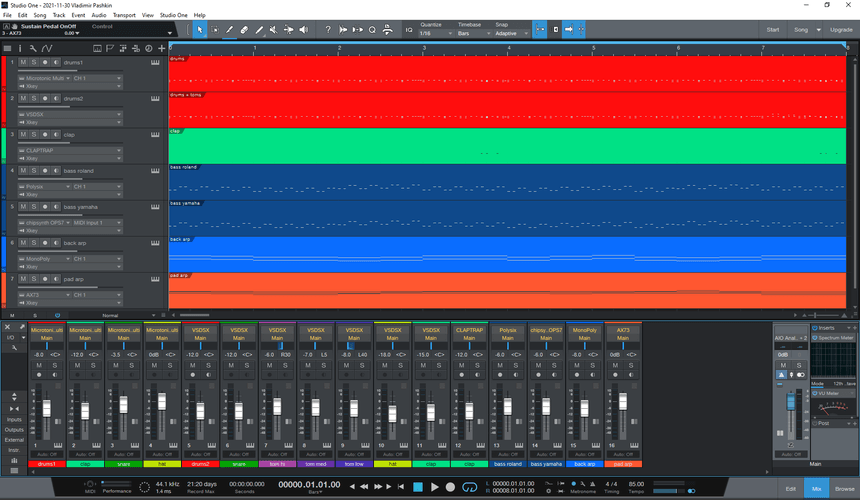
Task: Click the Rewind transport button
Action: tap(364, 487)
